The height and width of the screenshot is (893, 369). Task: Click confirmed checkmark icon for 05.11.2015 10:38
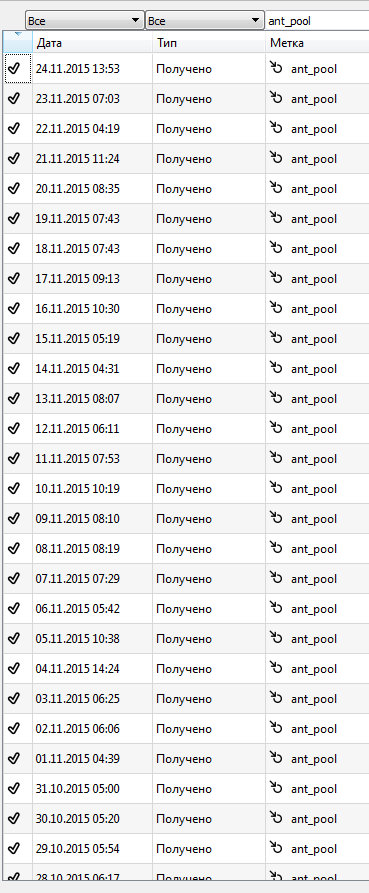pos(14,638)
